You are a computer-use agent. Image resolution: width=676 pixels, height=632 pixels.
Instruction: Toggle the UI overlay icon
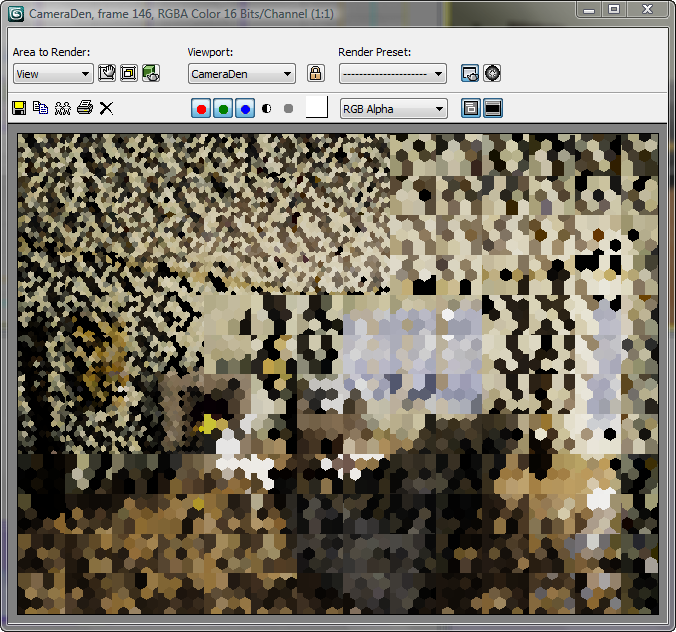(x=471, y=108)
